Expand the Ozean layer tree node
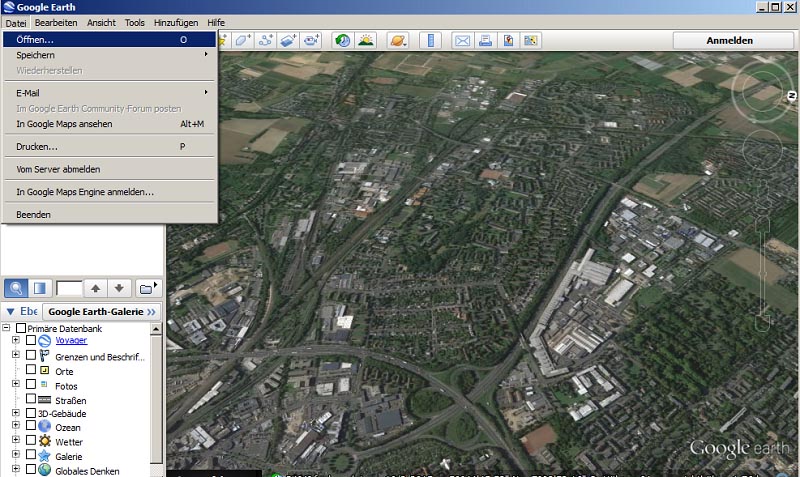 [16, 427]
